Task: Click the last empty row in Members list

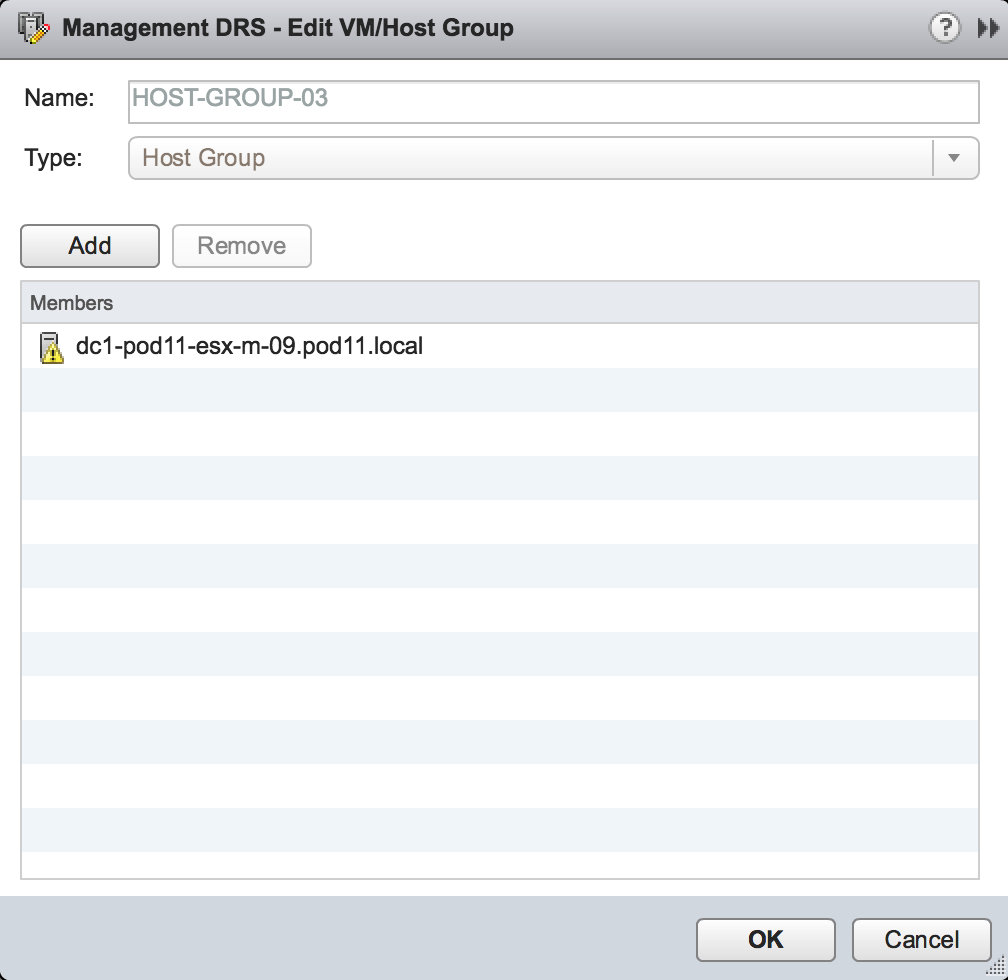Action: tap(498, 864)
